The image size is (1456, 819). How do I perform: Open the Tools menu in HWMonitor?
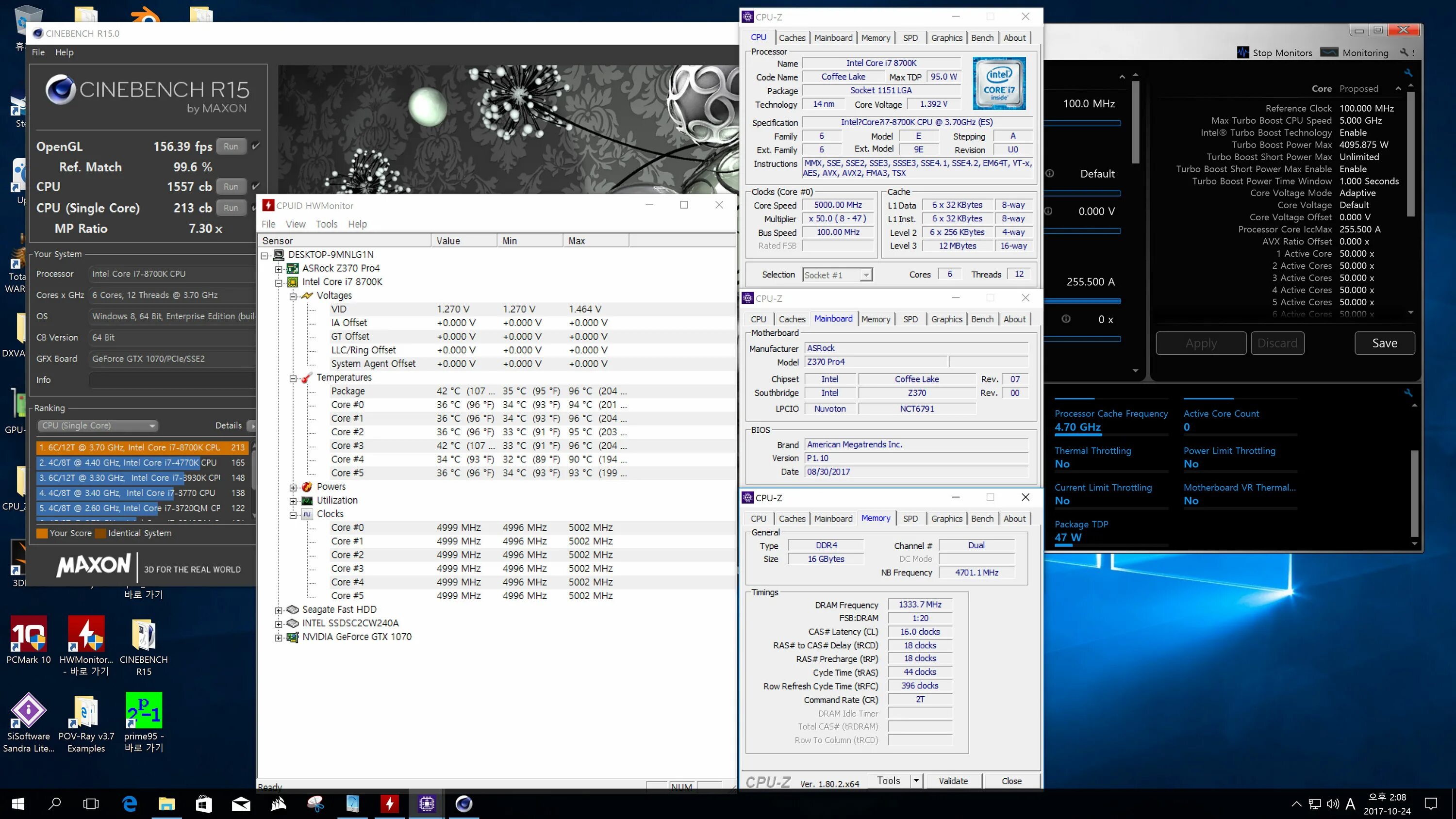coord(326,224)
